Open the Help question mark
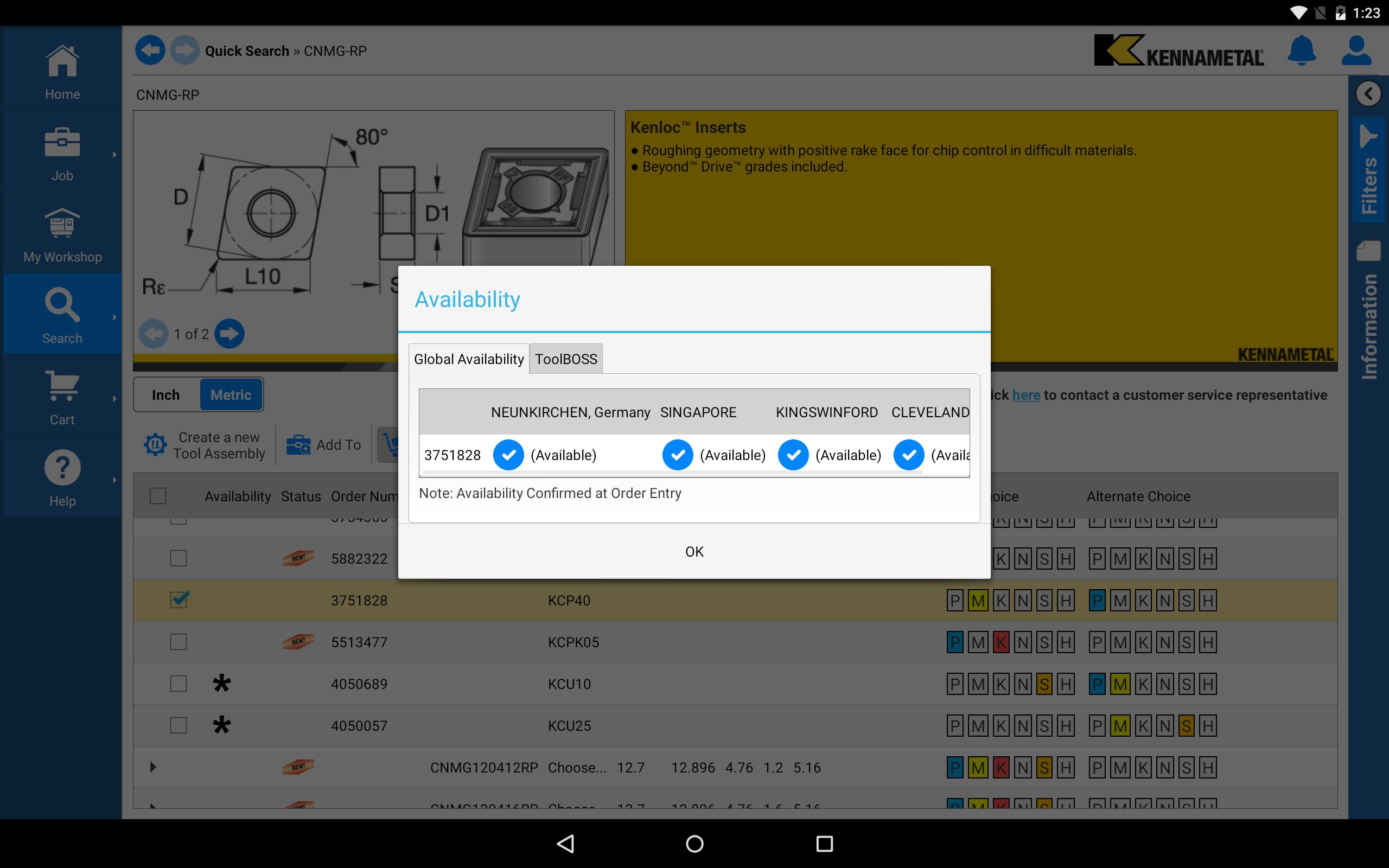This screenshot has height=868, width=1389. [x=62, y=478]
